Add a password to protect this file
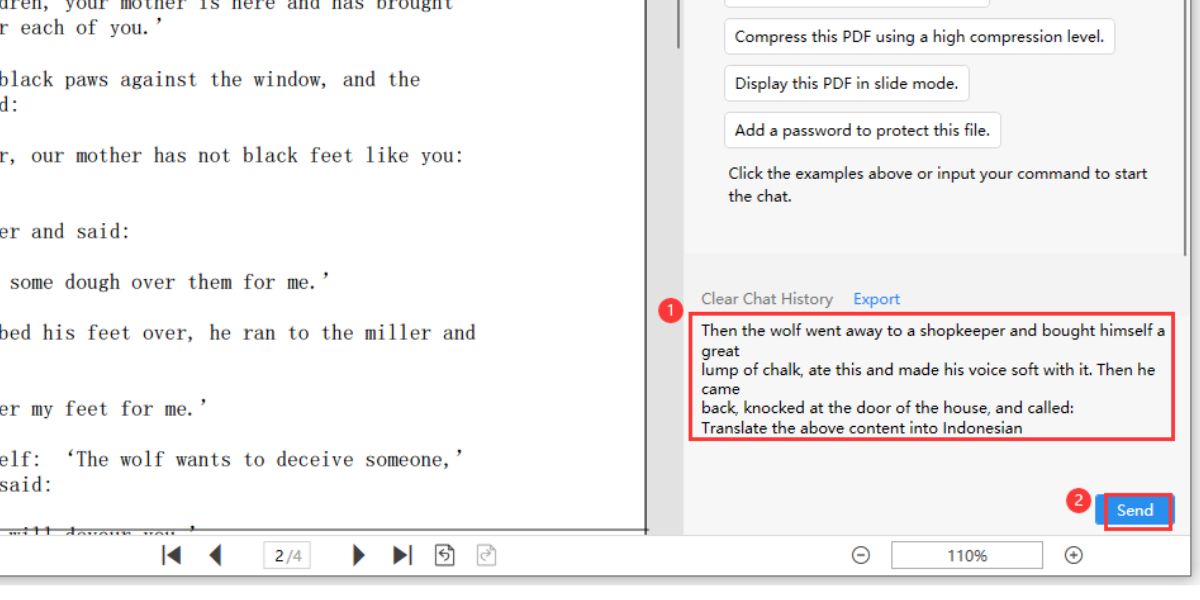Screen dimensions: 1200x600 [x=861, y=130]
